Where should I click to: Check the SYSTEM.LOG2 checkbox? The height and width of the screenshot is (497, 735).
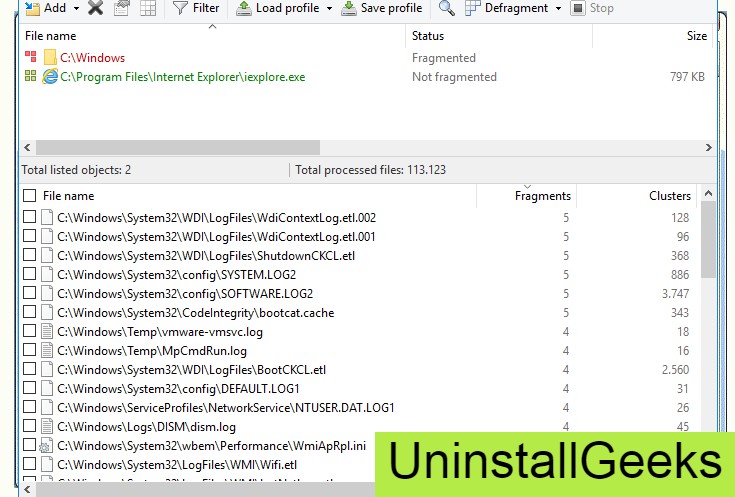pyautogui.click(x=30, y=274)
